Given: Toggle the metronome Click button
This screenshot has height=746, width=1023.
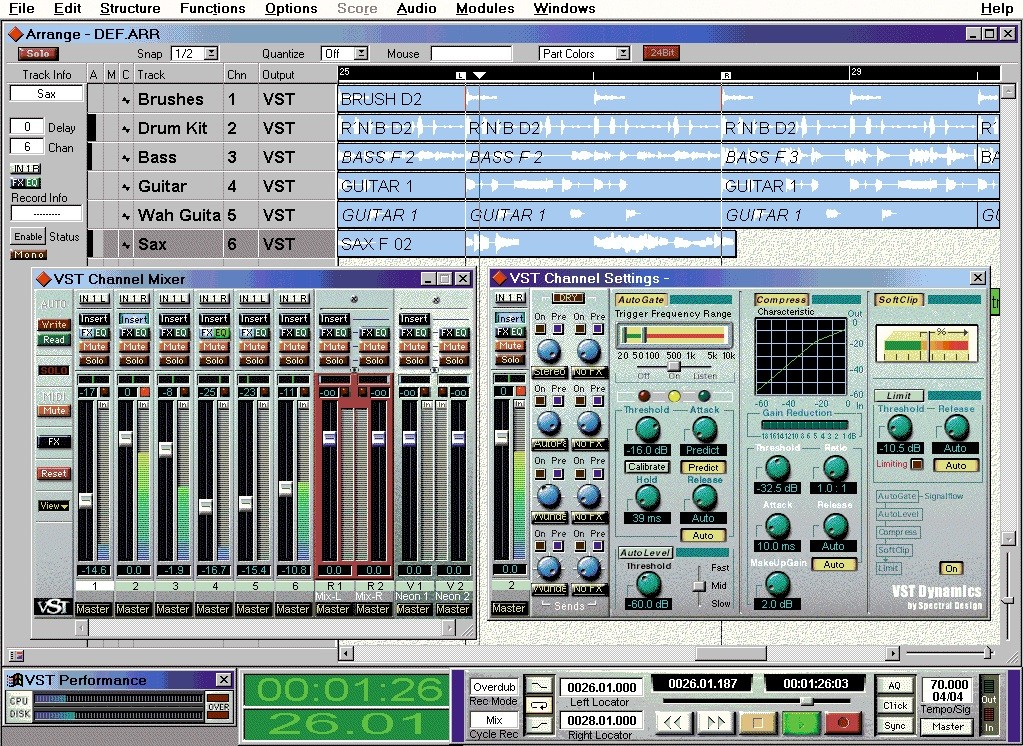Looking at the screenshot, I should pos(894,705).
